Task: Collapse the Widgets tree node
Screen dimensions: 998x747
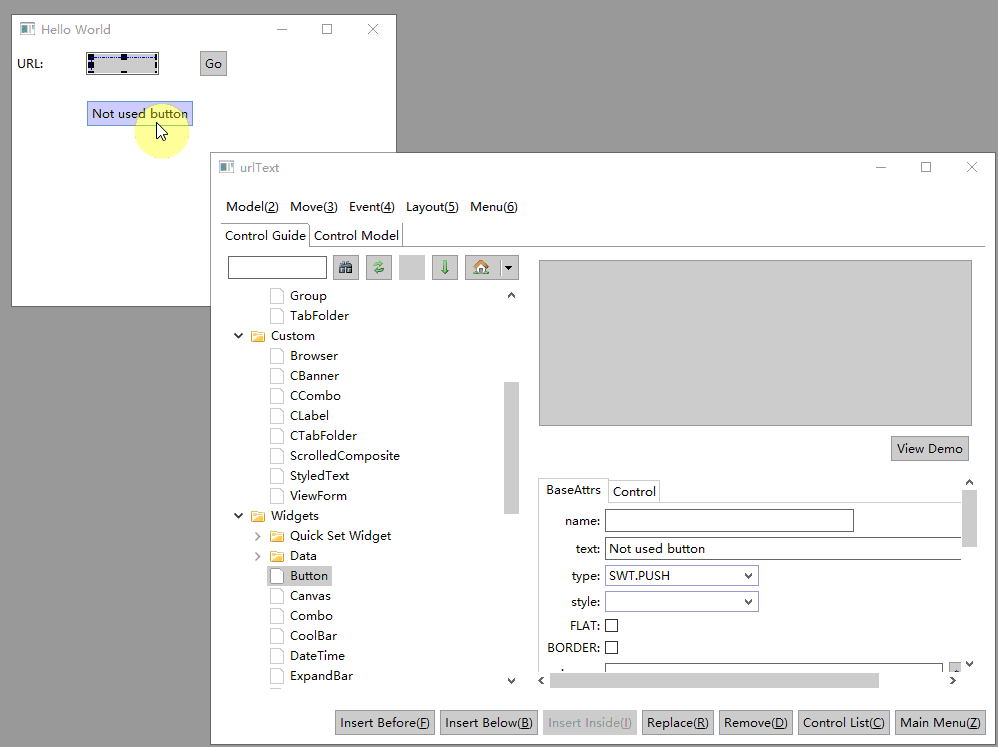Action: click(238, 516)
